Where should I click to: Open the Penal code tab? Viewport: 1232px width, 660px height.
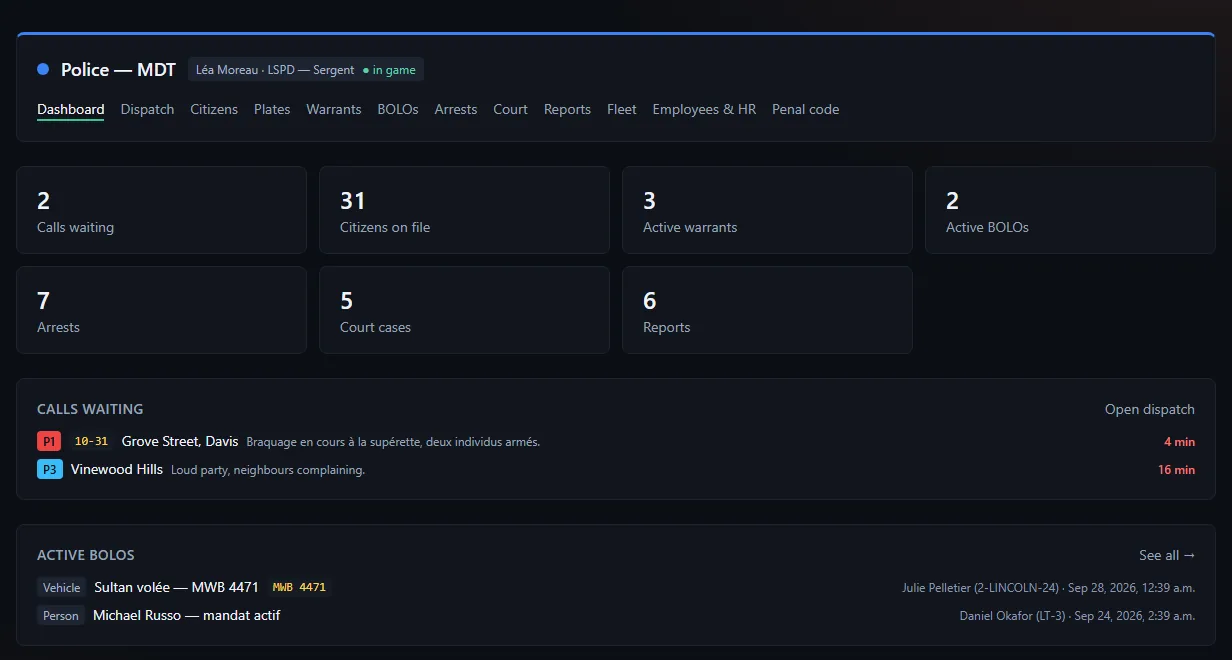point(805,109)
